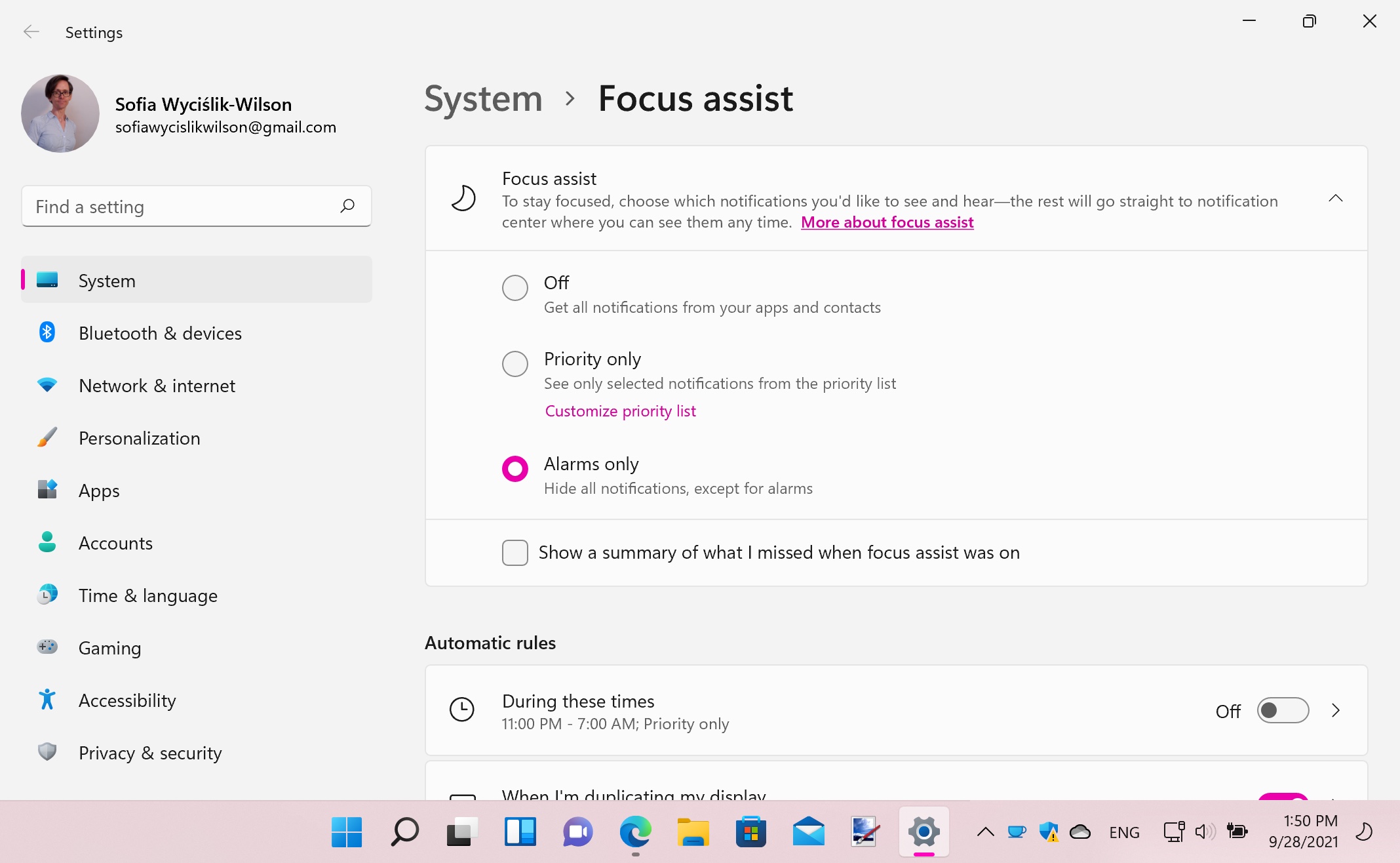The height and width of the screenshot is (863, 1400).
Task: Check Show a summary of what I missed
Action: 515,552
